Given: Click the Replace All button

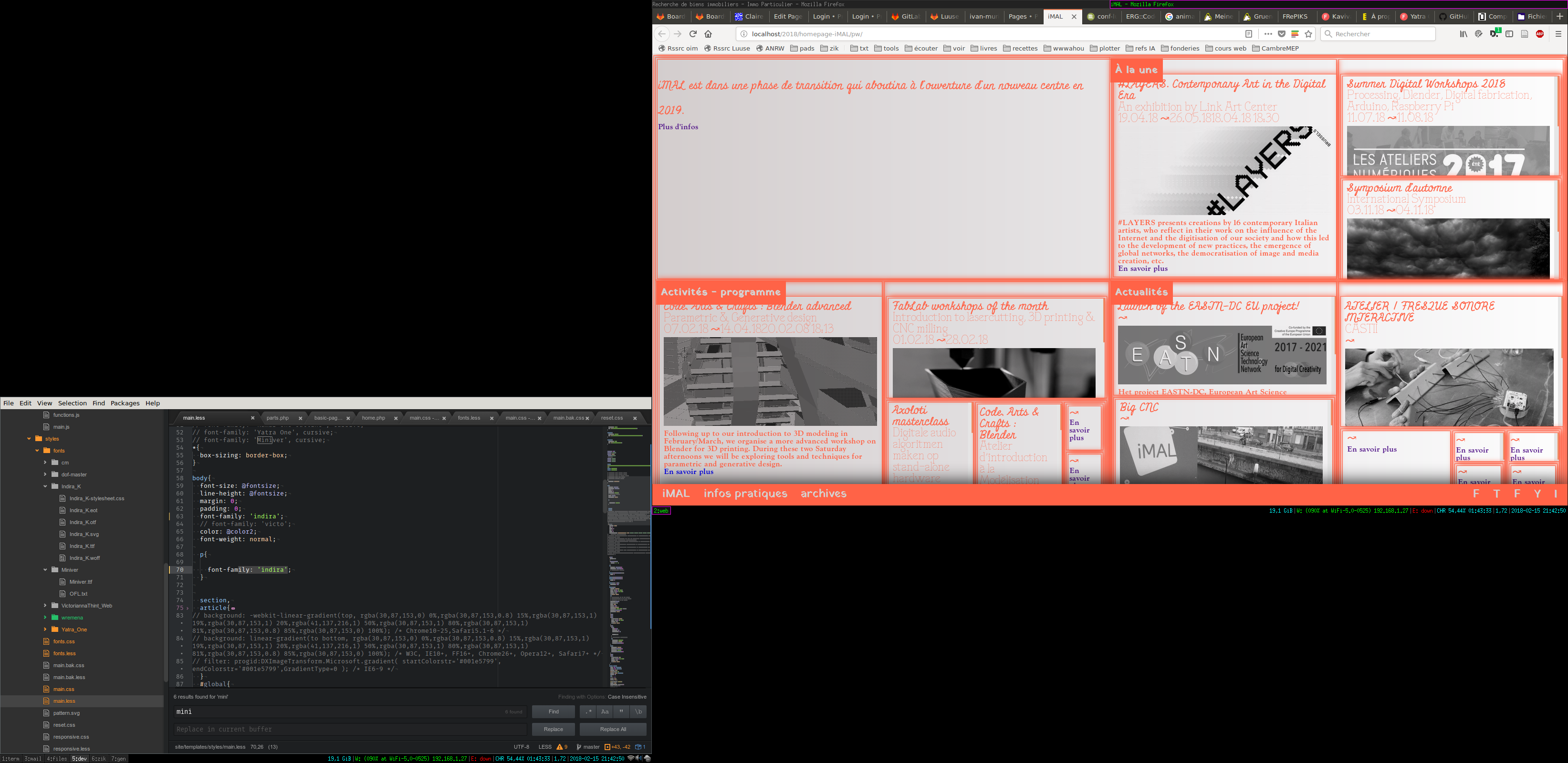Looking at the screenshot, I should coord(612,729).
